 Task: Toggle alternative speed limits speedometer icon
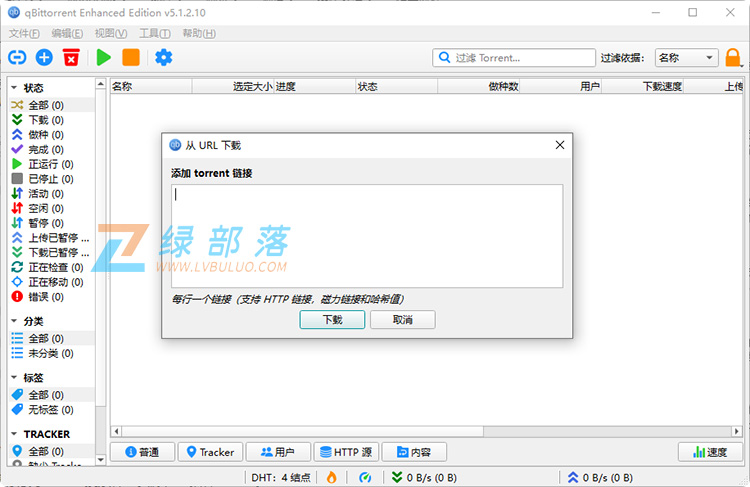pyautogui.click(x=365, y=477)
